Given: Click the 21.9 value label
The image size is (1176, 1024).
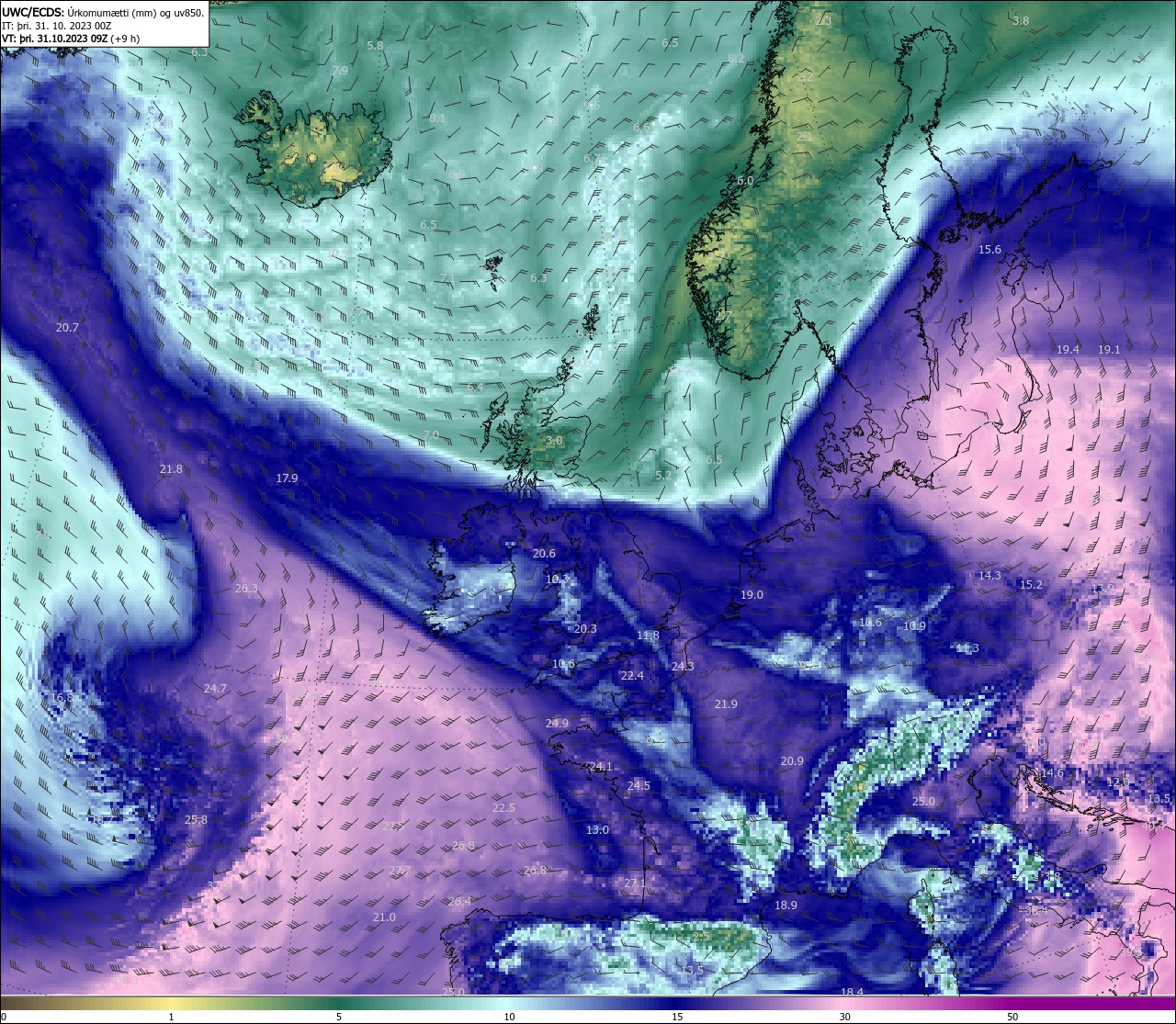Looking at the screenshot, I should pyautogui.click(x=726, y=703).
